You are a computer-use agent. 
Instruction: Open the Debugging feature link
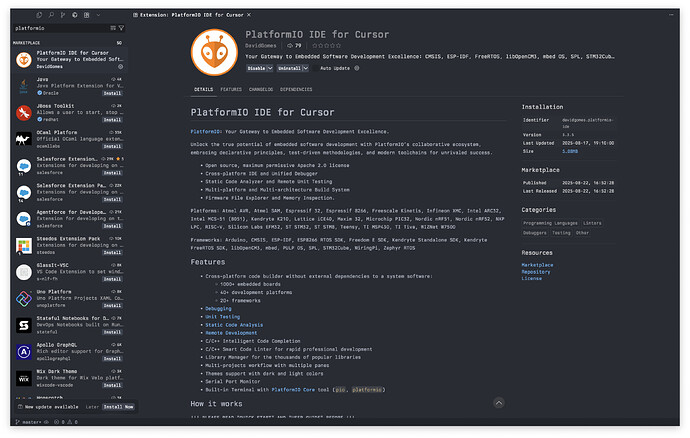218,309
